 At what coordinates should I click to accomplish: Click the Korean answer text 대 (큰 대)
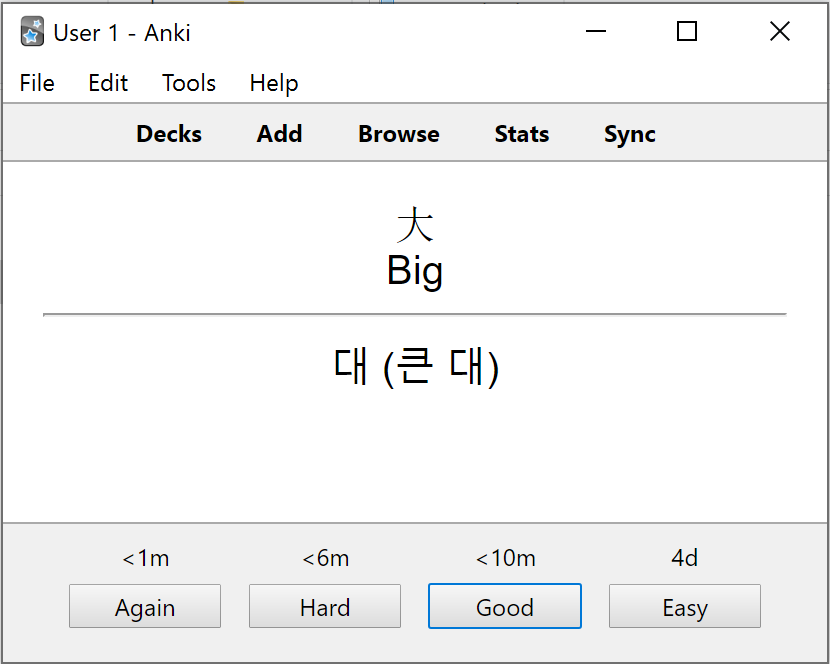tap(416, 367)
